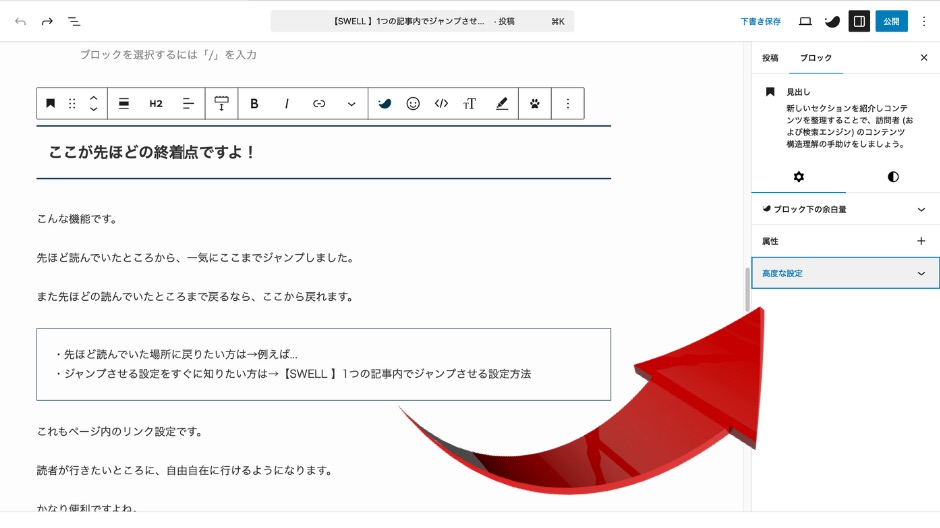
Task: Click the paw icon in toolbar
Action: [x=535, y=104]
